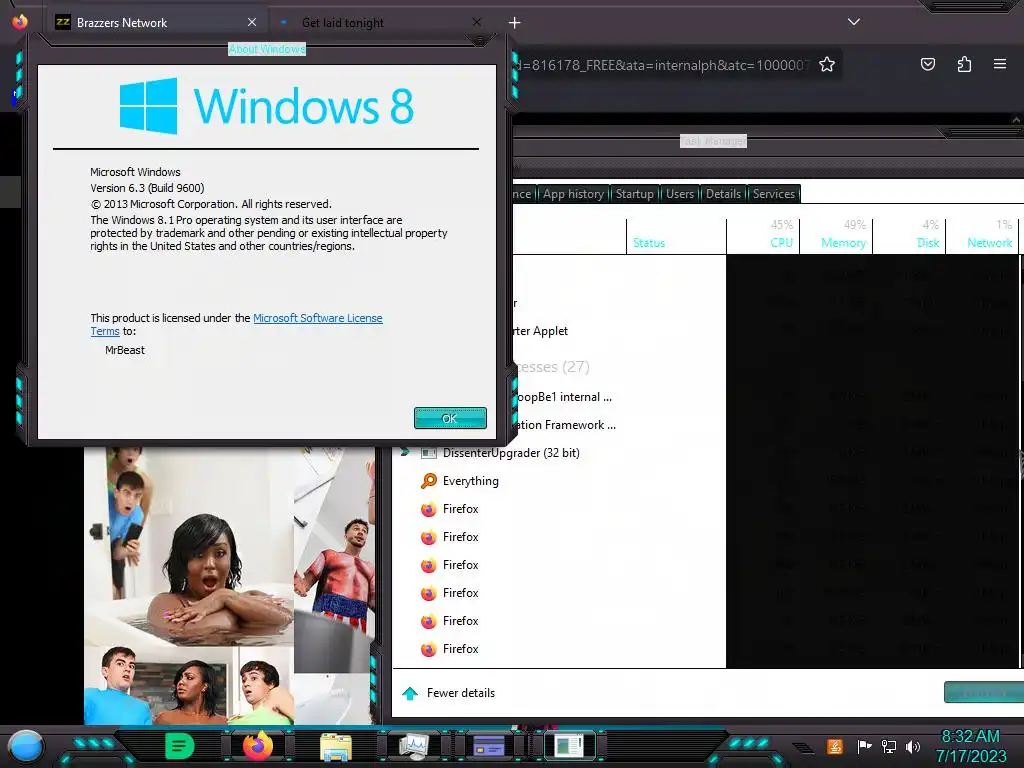The image size is (1024, 768).
Task: Click OK in the About Windows dialog
Action: click(450, 418)
